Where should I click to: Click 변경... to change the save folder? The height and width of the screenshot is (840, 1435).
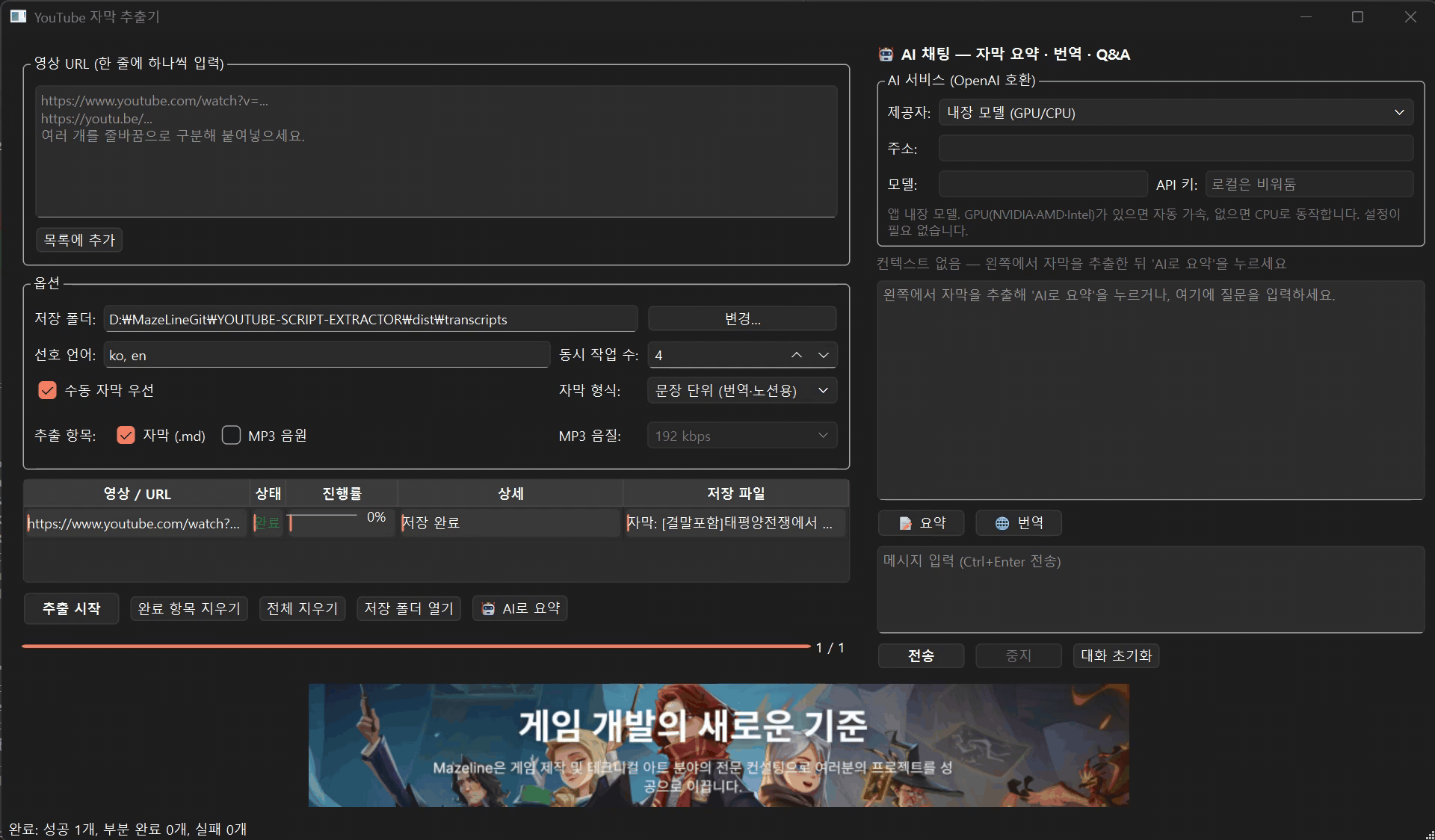(741, 319)
